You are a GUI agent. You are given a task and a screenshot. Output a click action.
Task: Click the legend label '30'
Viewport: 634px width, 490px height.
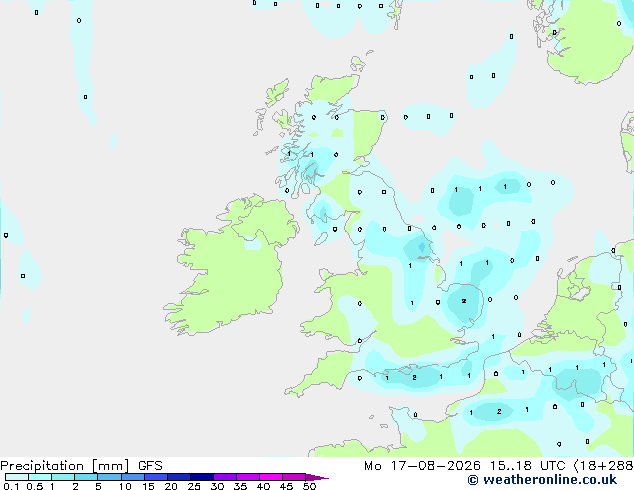217,486
